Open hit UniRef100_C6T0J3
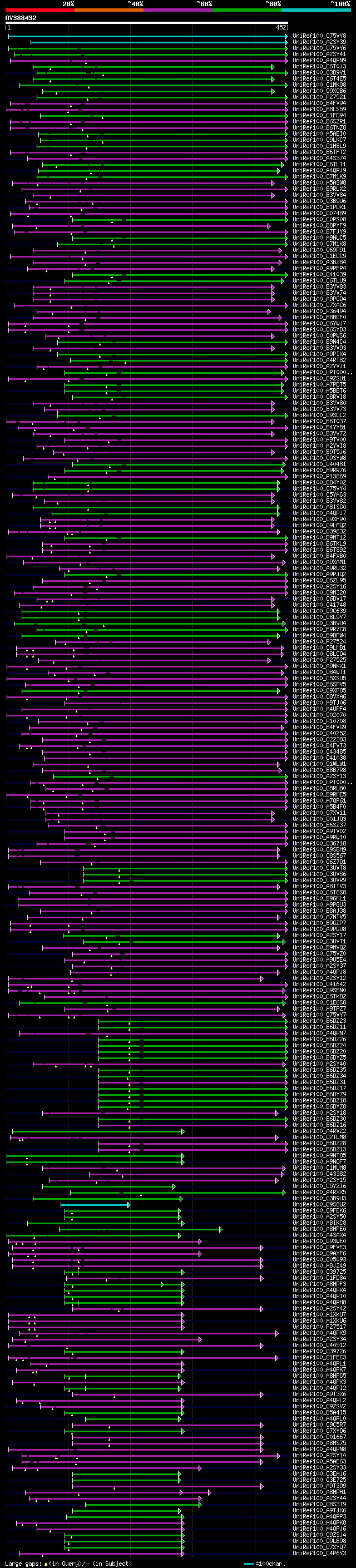The height and width of the screenshot is (1568, 356). 319,66
